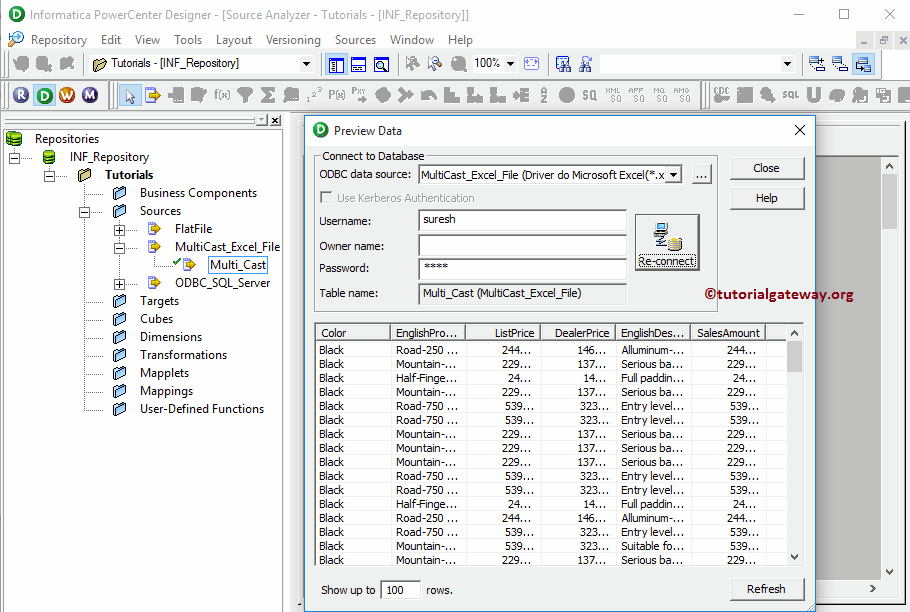
Task: Expand the FlatFile source node
Action: (120, 229)
